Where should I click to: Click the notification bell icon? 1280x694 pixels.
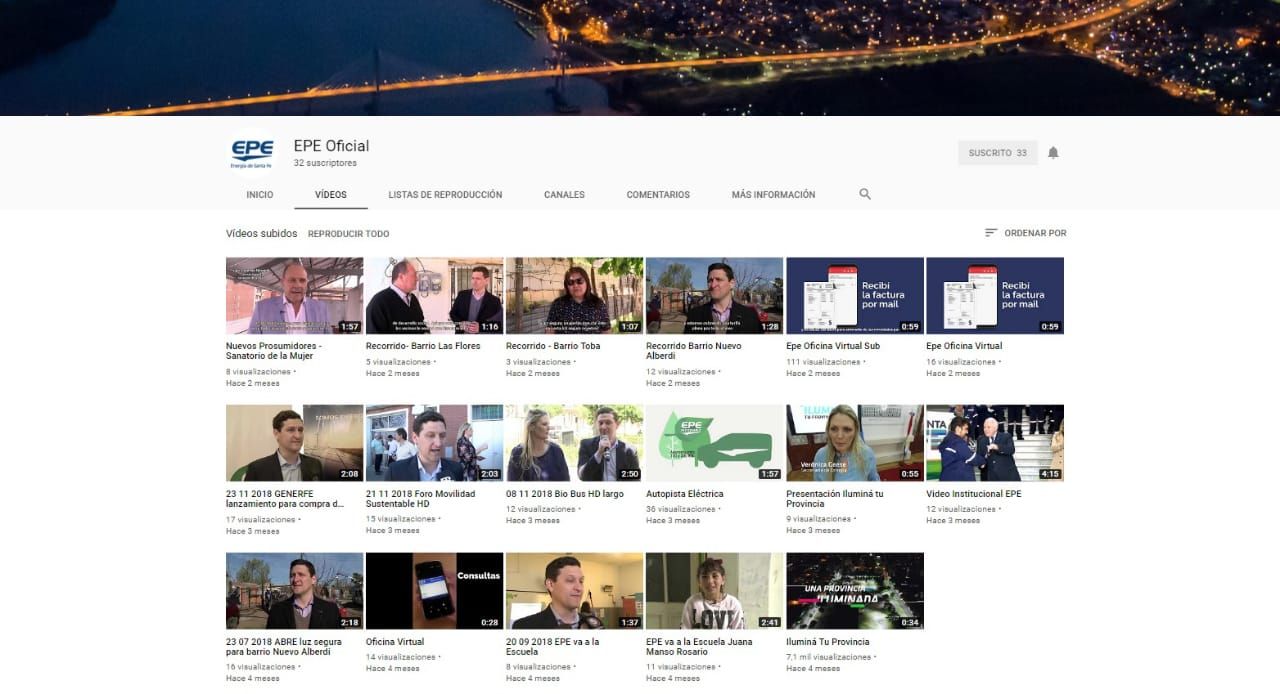[1053, 153]
